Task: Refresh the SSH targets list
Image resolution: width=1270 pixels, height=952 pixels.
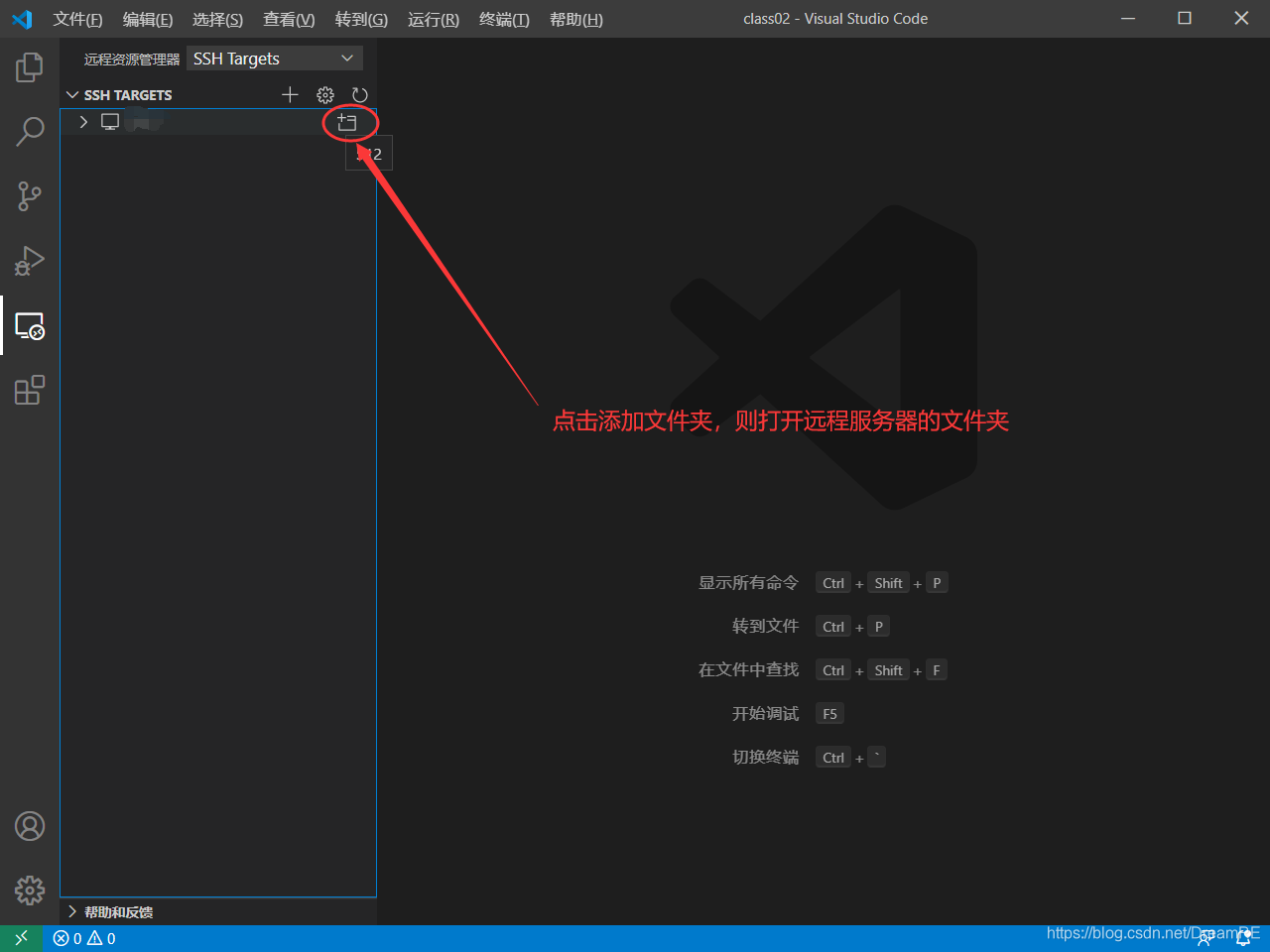Action: click(x=360, y=95)
